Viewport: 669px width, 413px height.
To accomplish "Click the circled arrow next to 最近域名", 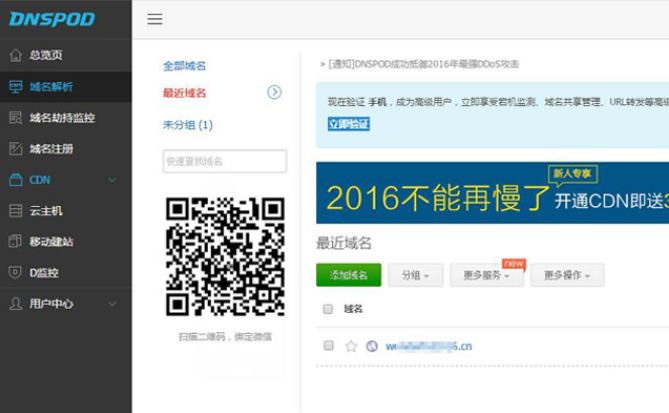I will pos(274,92).
